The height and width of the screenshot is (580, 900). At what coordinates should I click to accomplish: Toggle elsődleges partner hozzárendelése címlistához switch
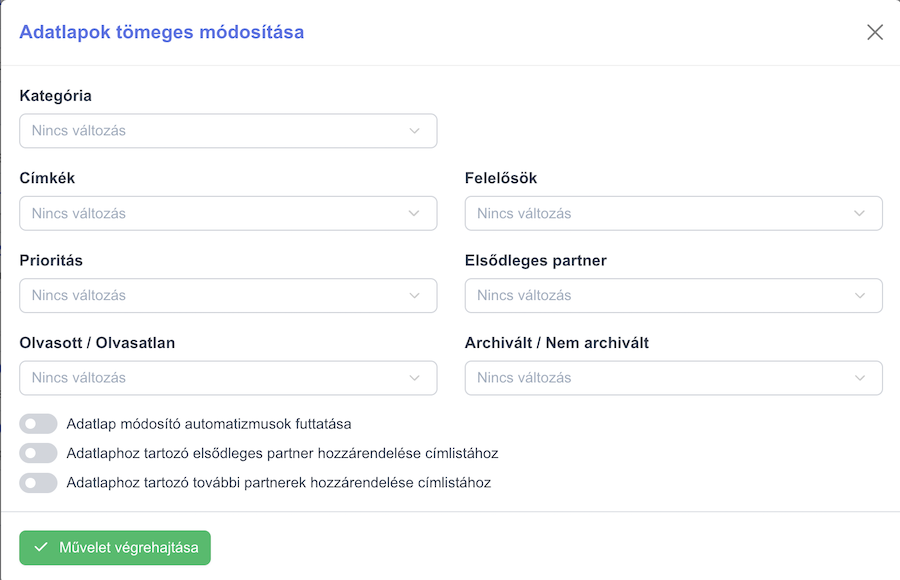point(38,453)
